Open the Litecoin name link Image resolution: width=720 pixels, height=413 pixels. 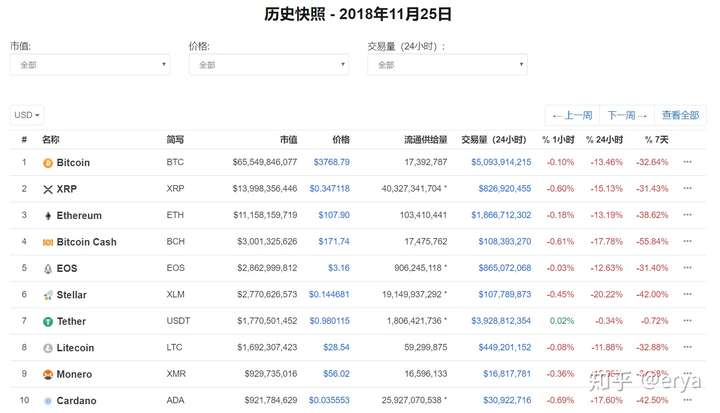pyautogui.click(x=75, y=348)
